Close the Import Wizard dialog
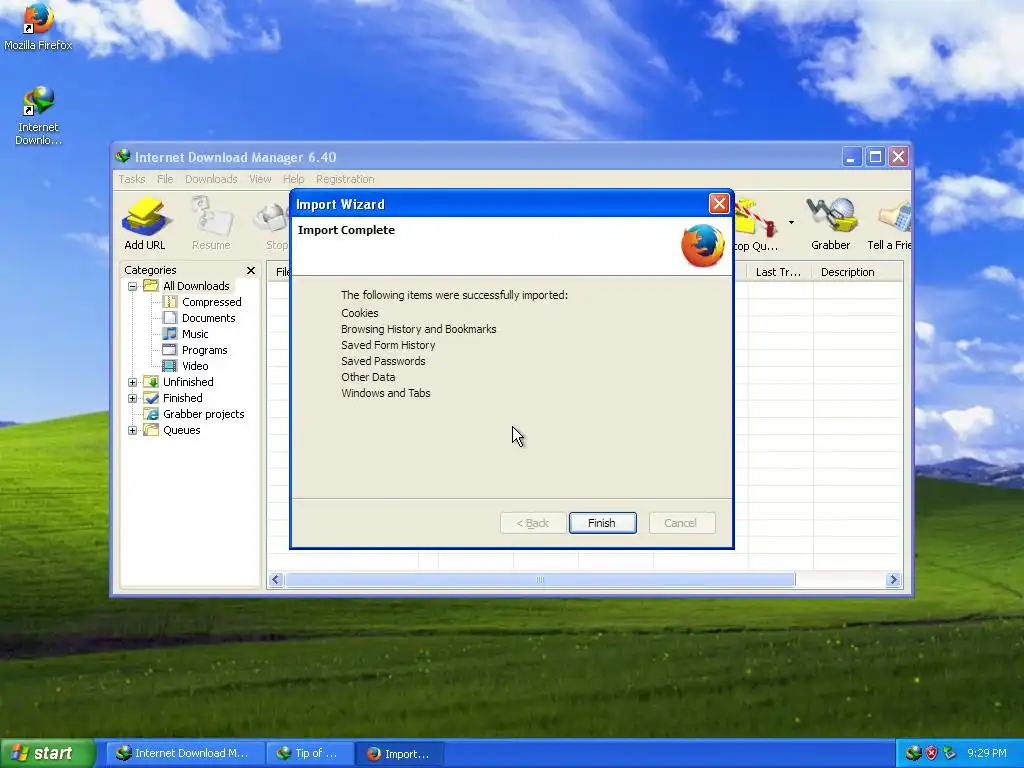 [x=719, y=204]
